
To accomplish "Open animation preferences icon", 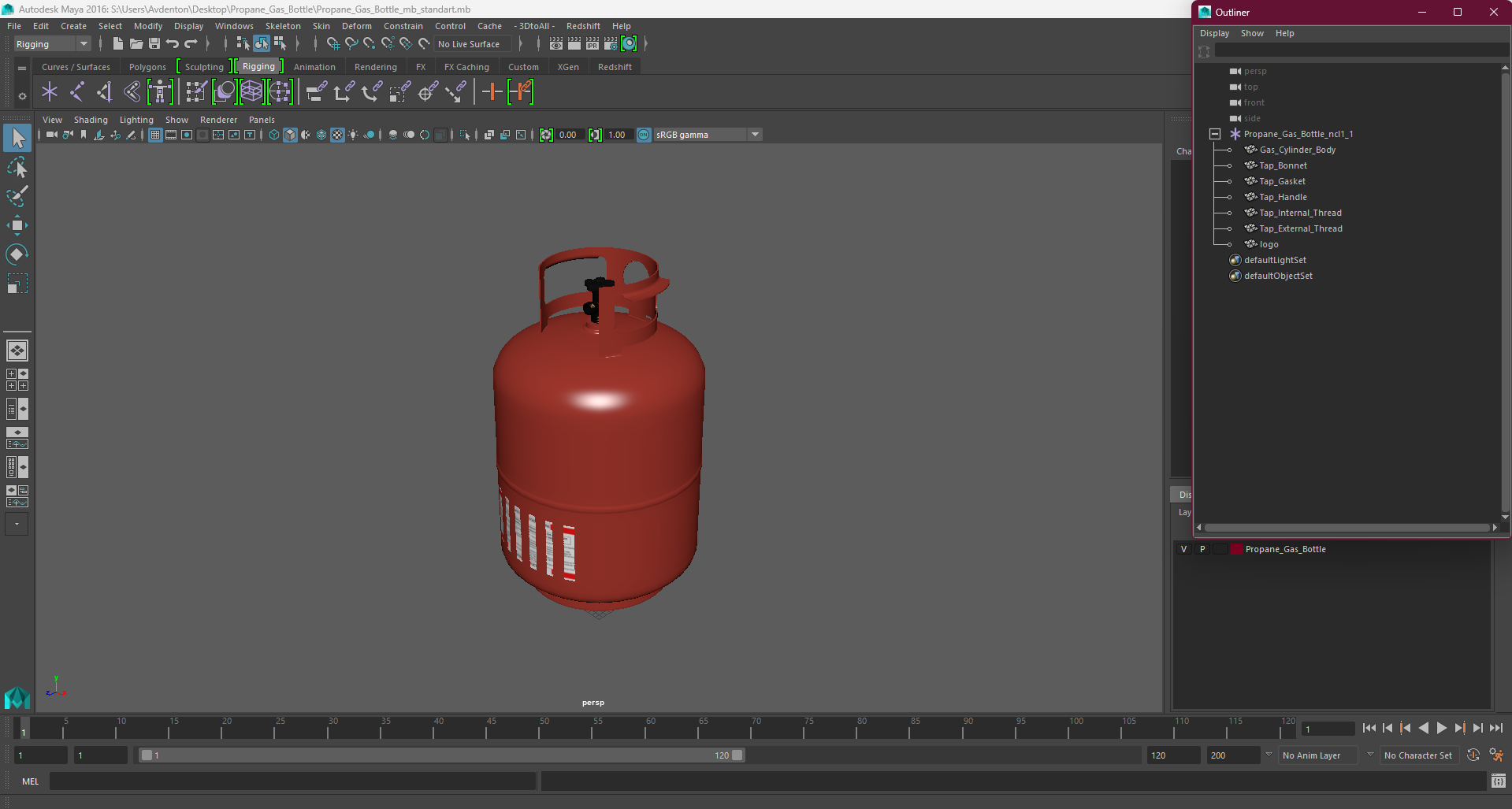I will (x=1496, y=755).
